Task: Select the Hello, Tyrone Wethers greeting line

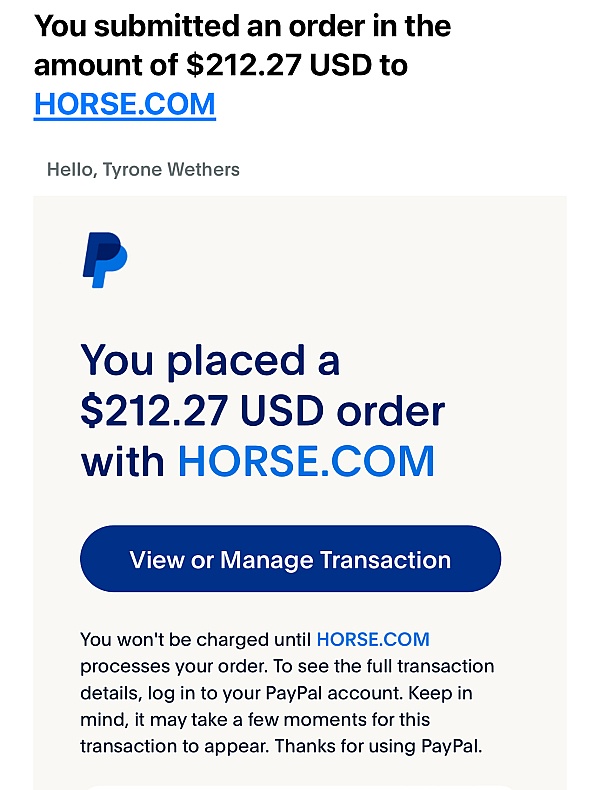Action: 143,170
